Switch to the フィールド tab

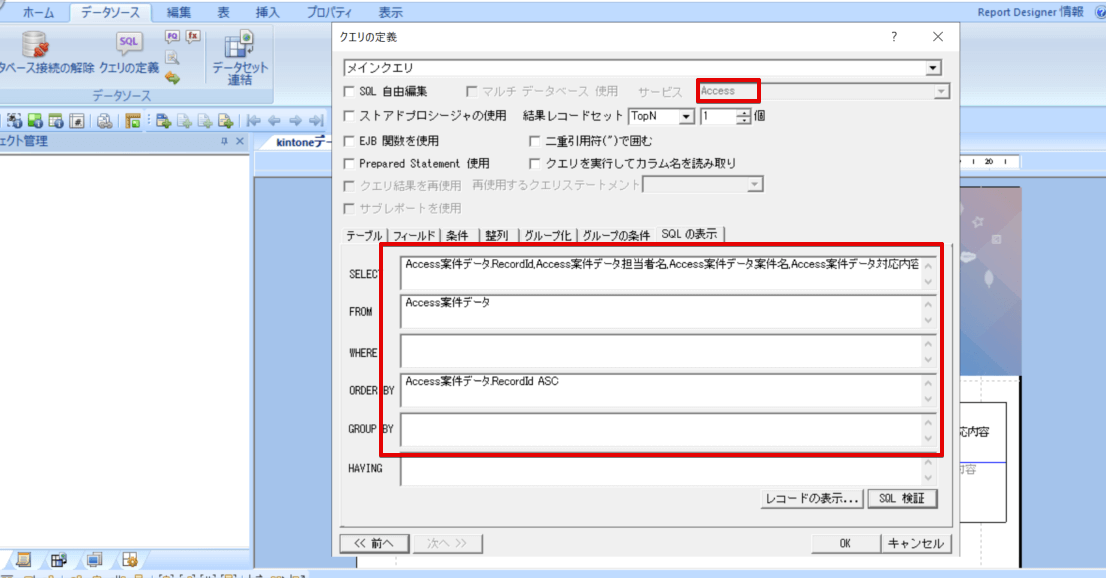click(414, 235)
